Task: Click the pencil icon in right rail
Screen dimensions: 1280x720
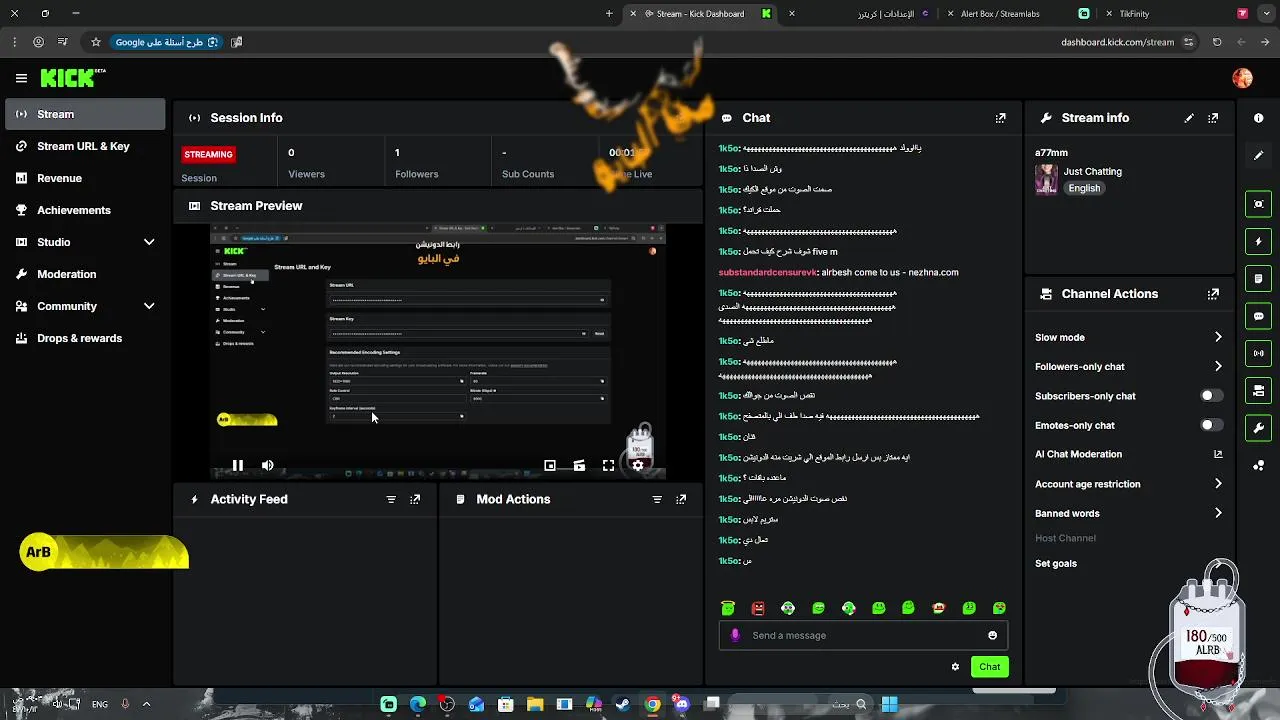Action: coord(1258,155)
